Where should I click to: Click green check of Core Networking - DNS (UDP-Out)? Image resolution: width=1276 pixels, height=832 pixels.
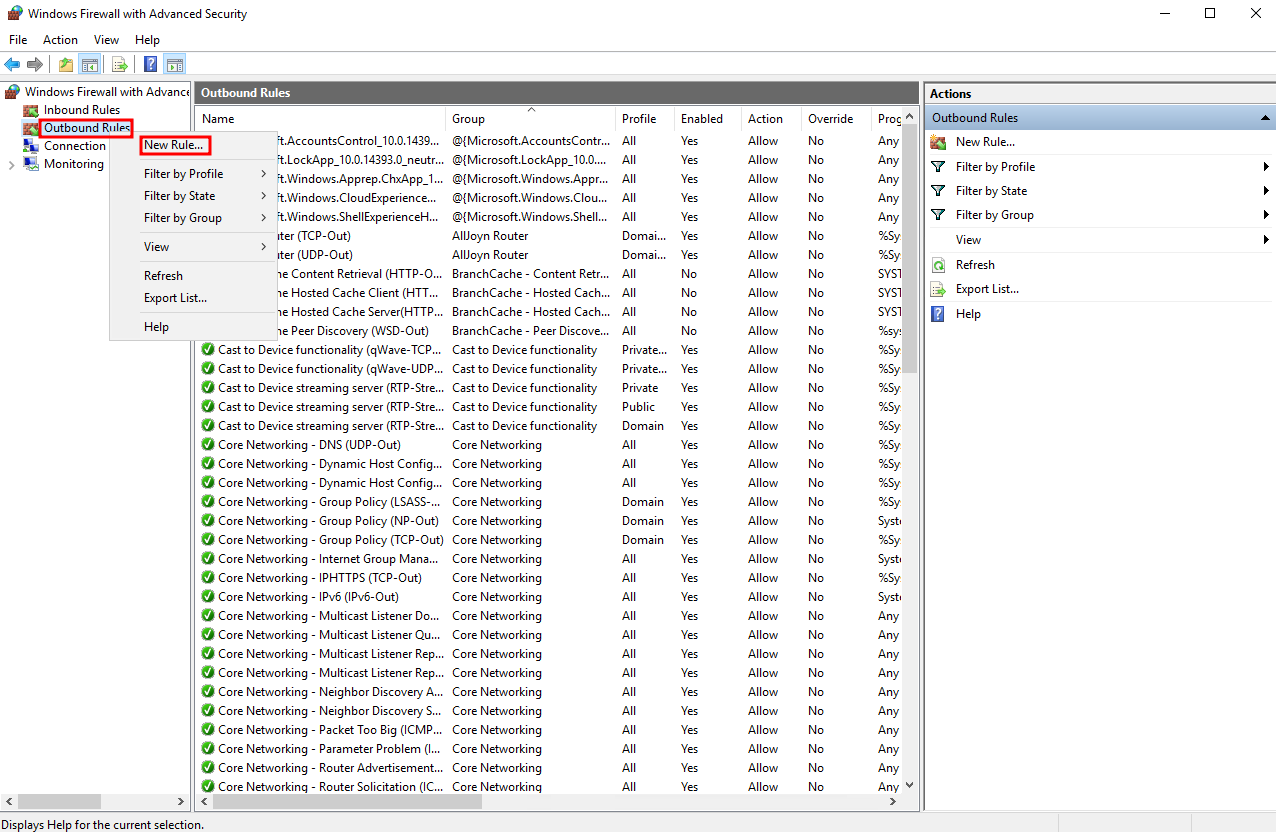coord(208,445)
